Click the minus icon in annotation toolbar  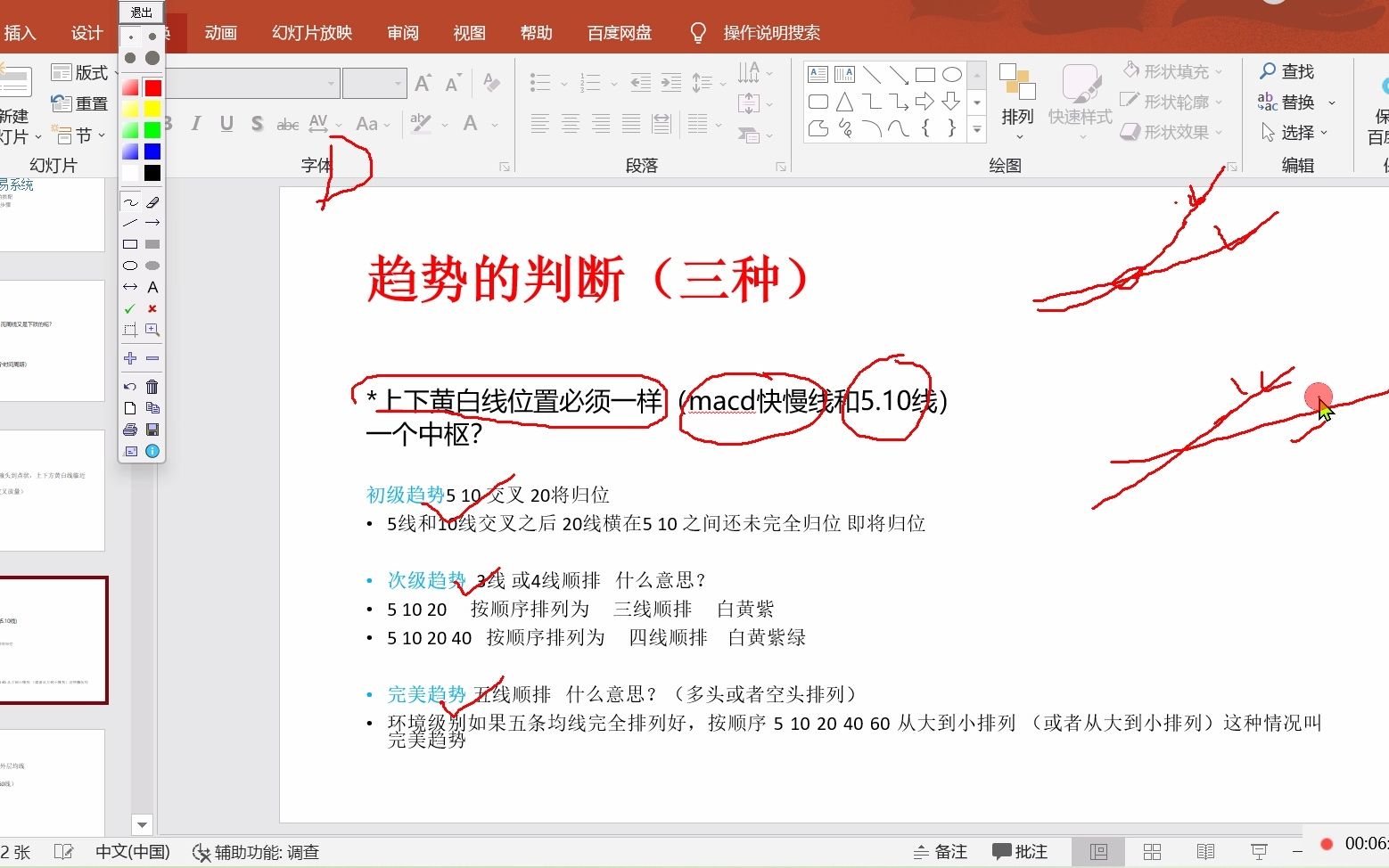[152, 358]
